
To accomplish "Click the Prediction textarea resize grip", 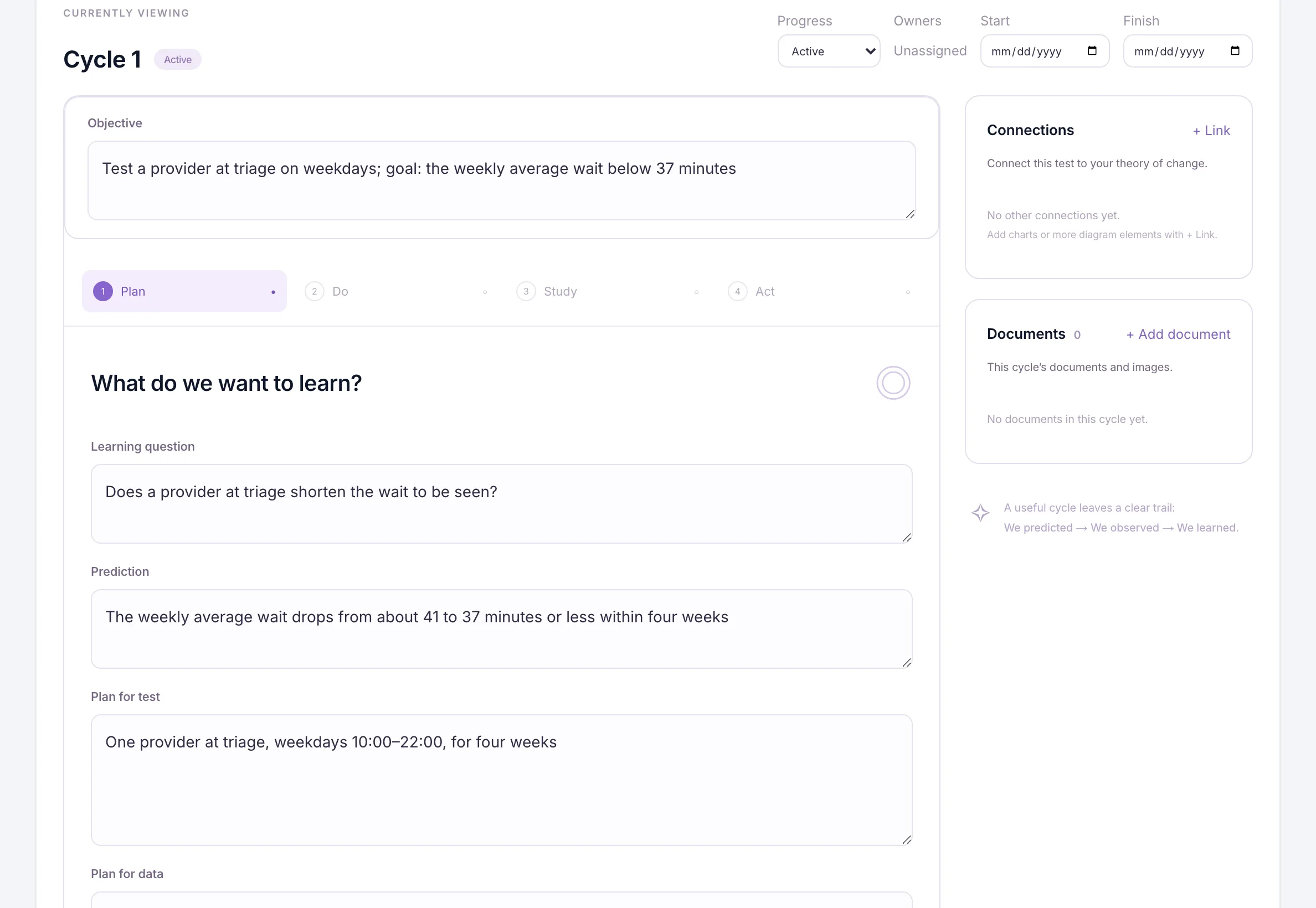I will pyautogui.click(x=907, y=663).
